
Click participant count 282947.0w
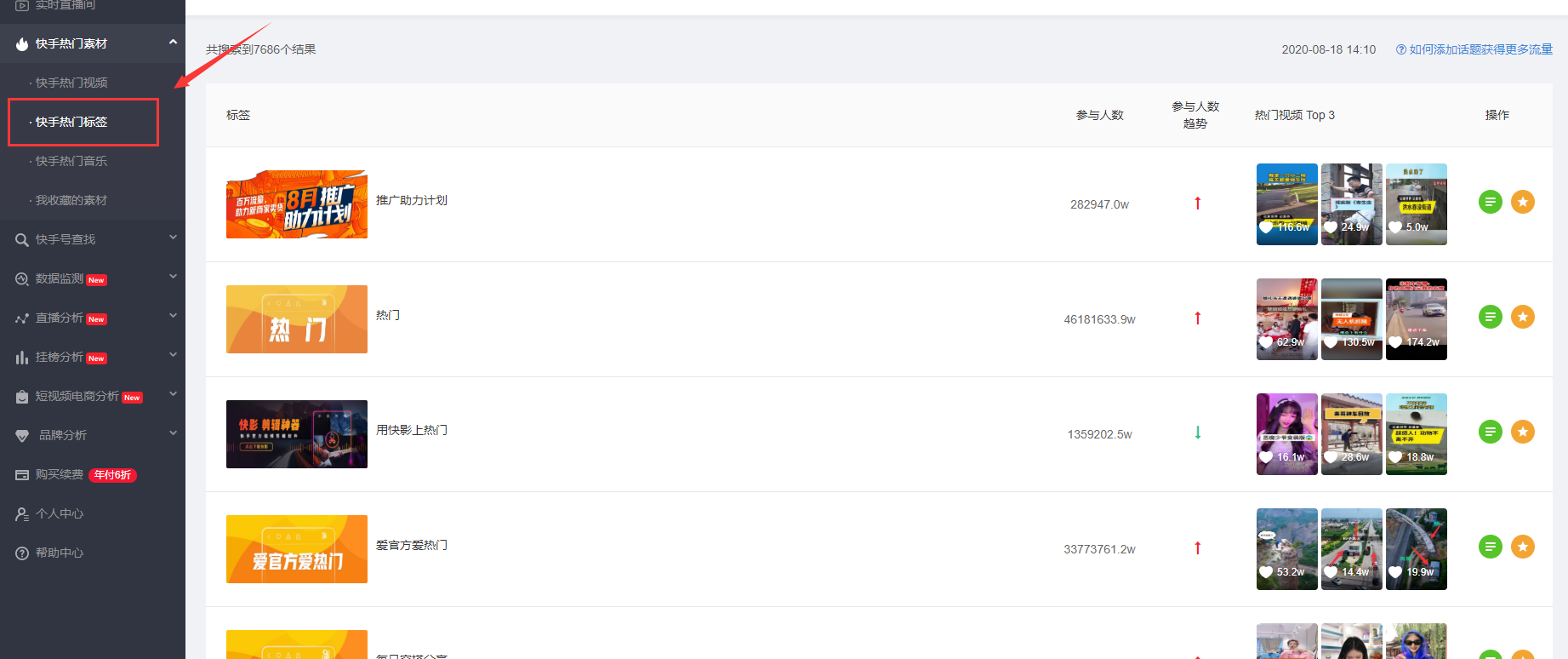tap(1099, 204)
